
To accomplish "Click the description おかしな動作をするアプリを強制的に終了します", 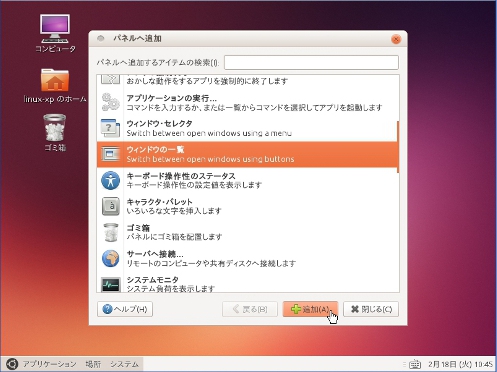I will 207,81.
